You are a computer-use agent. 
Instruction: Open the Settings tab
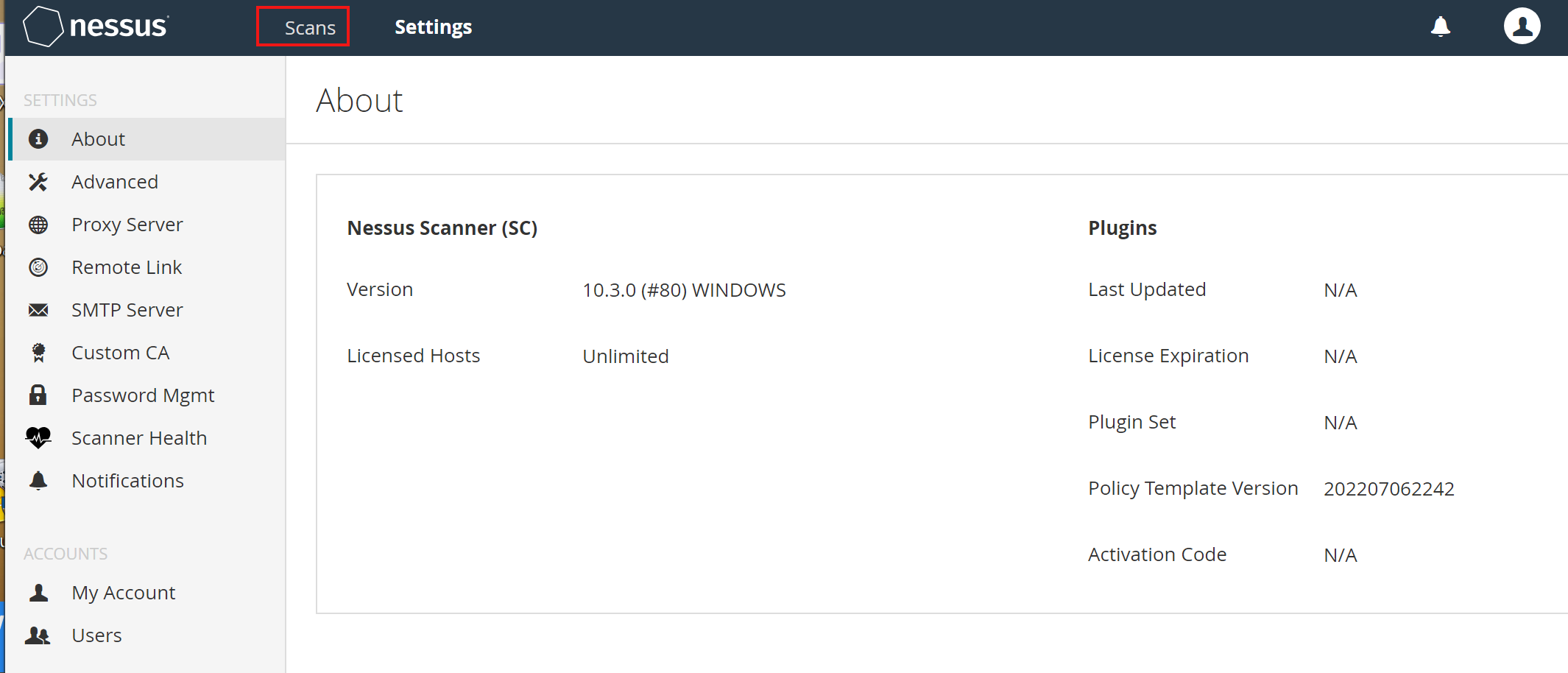pyautogui.click(x=433, y=27)
